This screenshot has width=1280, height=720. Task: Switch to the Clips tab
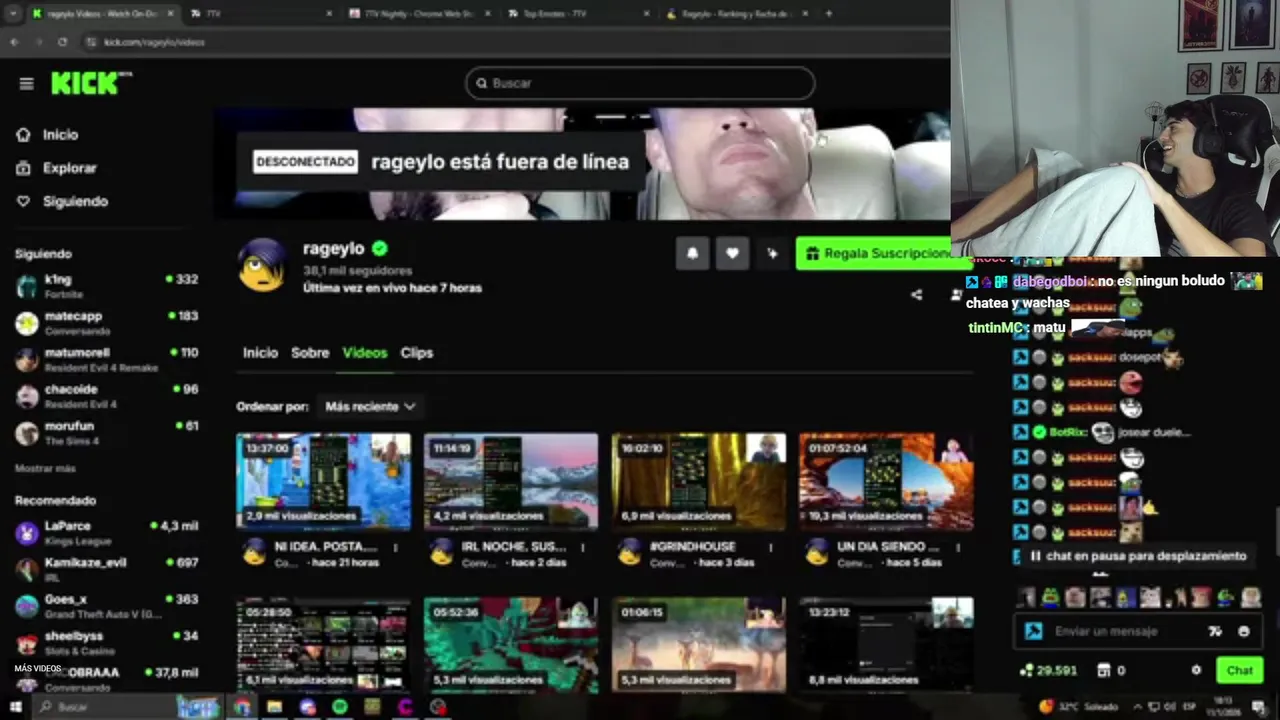(x=417, y=353)
